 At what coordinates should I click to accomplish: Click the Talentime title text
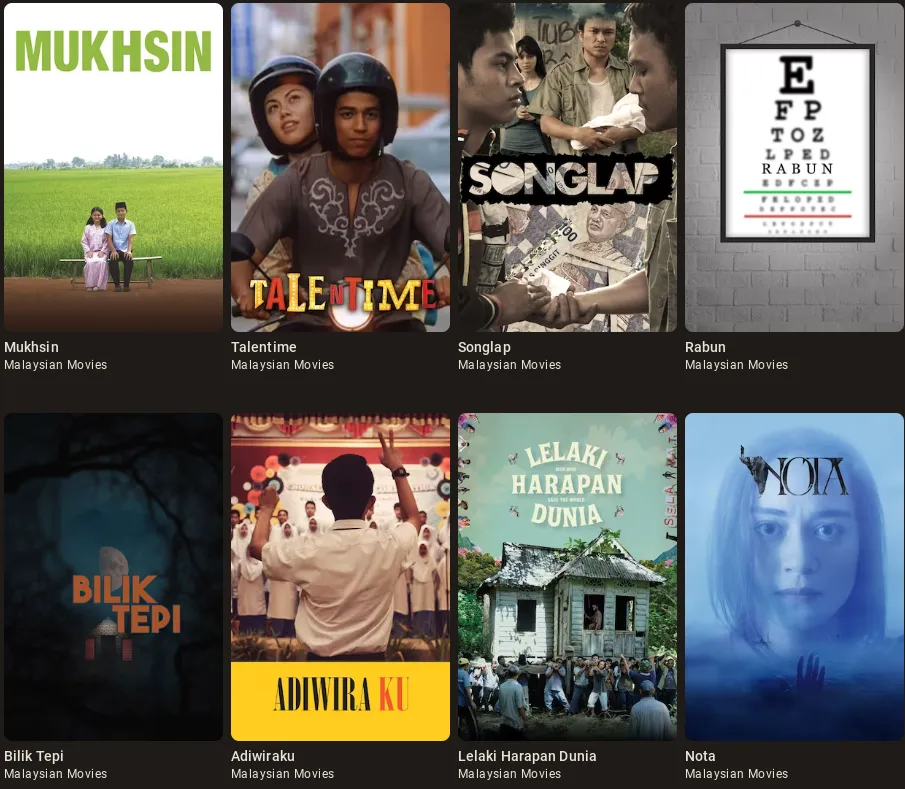[x=264, y=347]
